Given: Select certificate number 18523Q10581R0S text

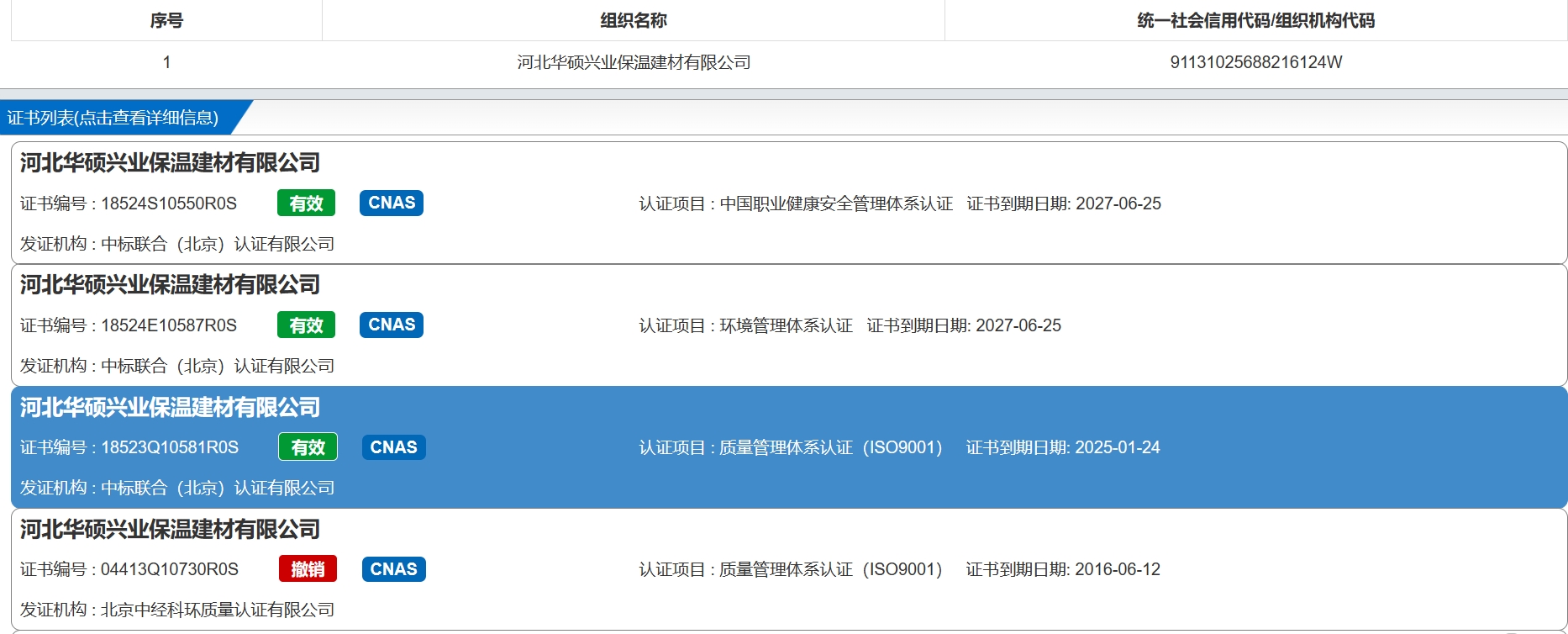Looking at the screenshot, I should click(170, 447).
